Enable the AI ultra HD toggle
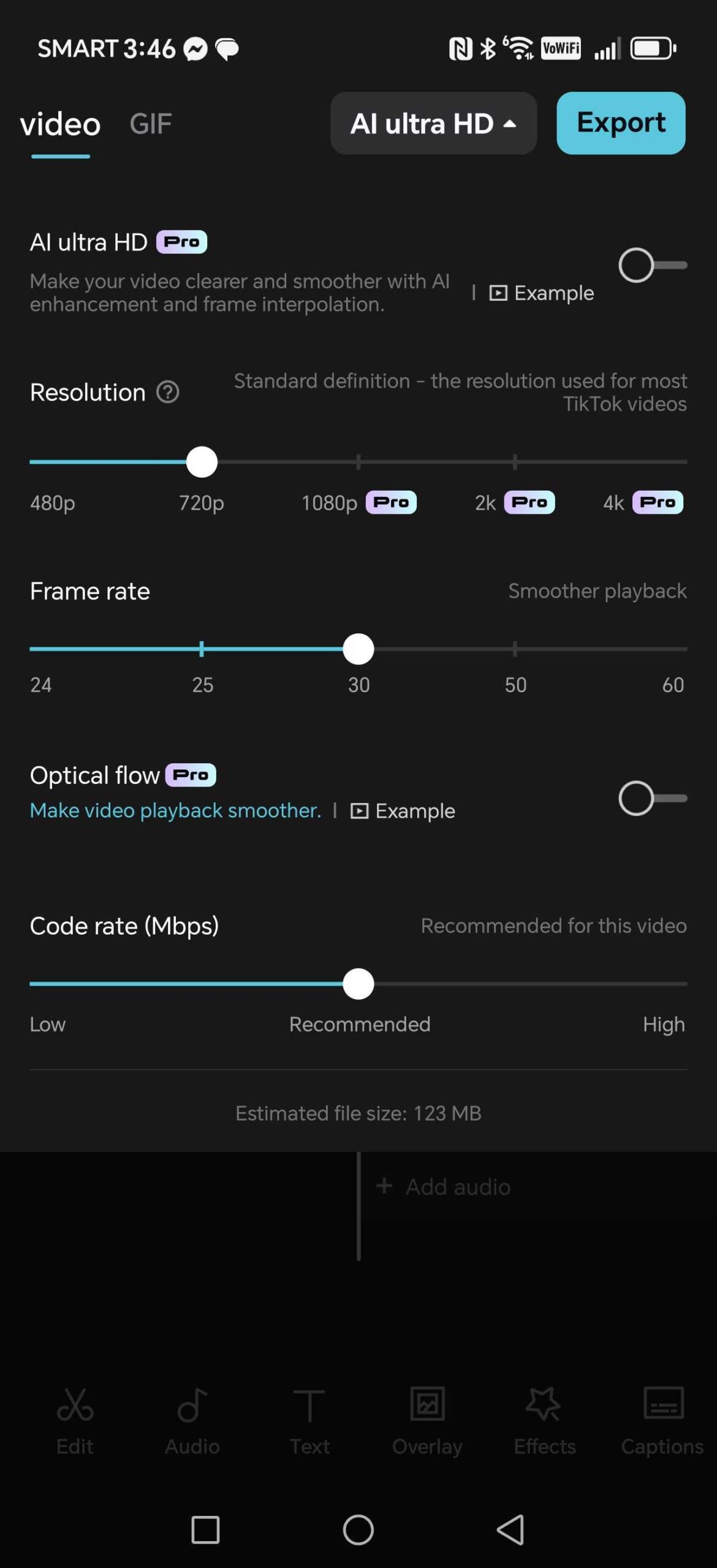 pyautogui.click(x=653, y=265)
